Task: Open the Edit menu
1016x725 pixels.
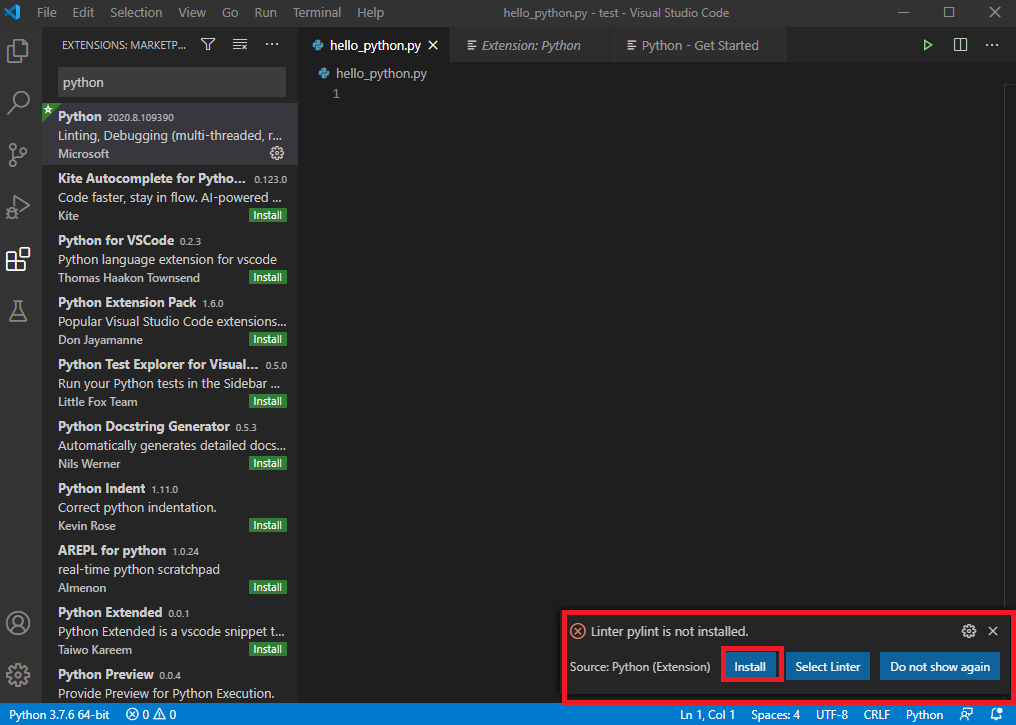Action: (x=83, y=12)
